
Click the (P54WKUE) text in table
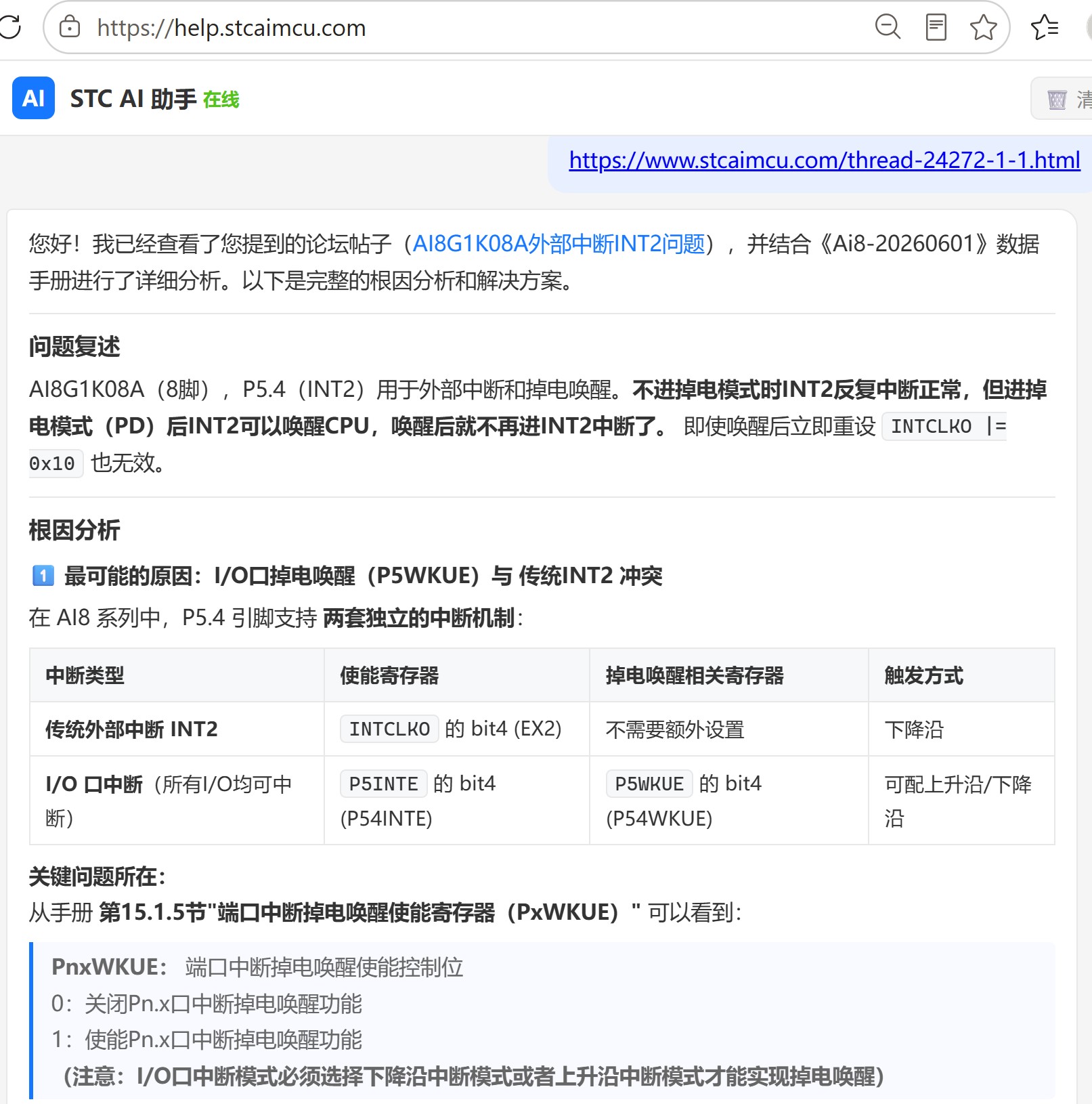(x=659, y=819)
